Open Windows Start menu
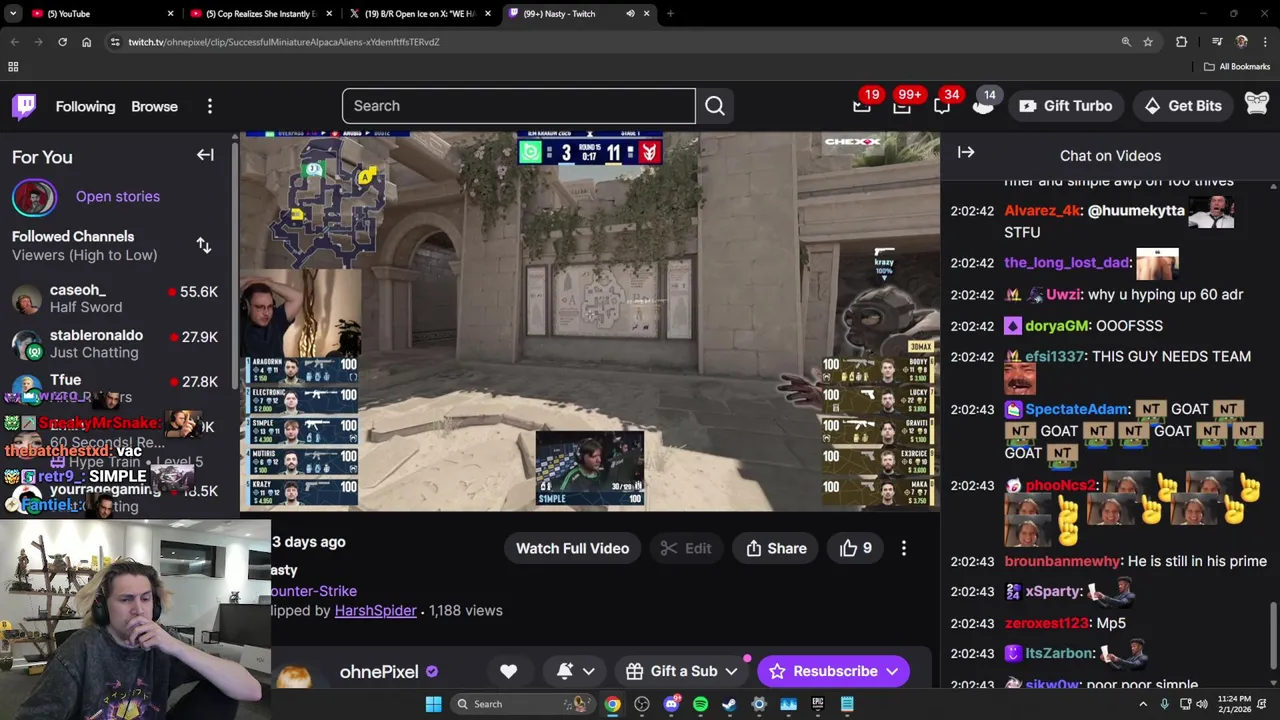 433,704
